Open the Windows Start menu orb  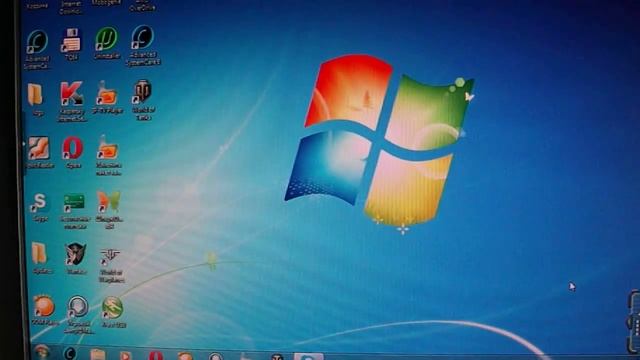[x=41, y=352]
